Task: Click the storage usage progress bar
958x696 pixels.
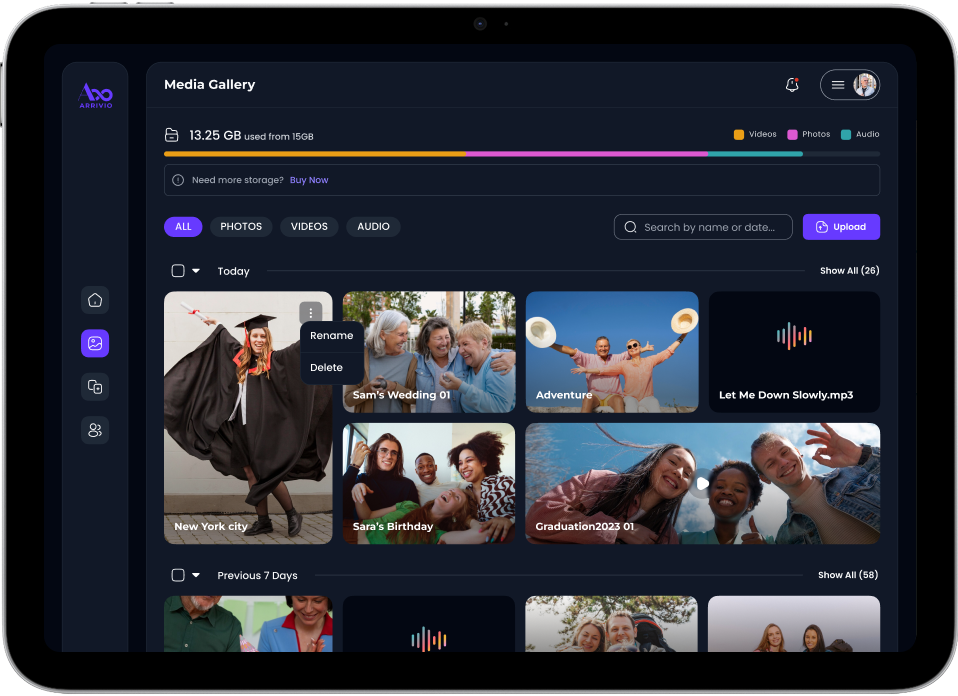Action: tap(521, 154)
